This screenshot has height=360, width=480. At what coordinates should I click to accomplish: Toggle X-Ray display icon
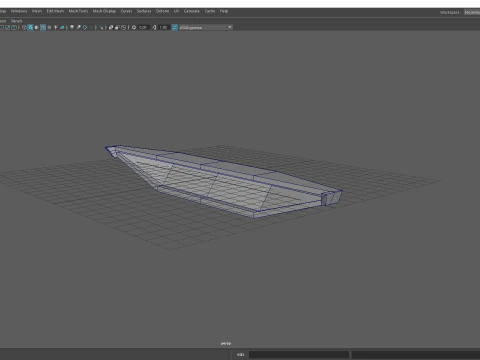[x=111, y=27]
